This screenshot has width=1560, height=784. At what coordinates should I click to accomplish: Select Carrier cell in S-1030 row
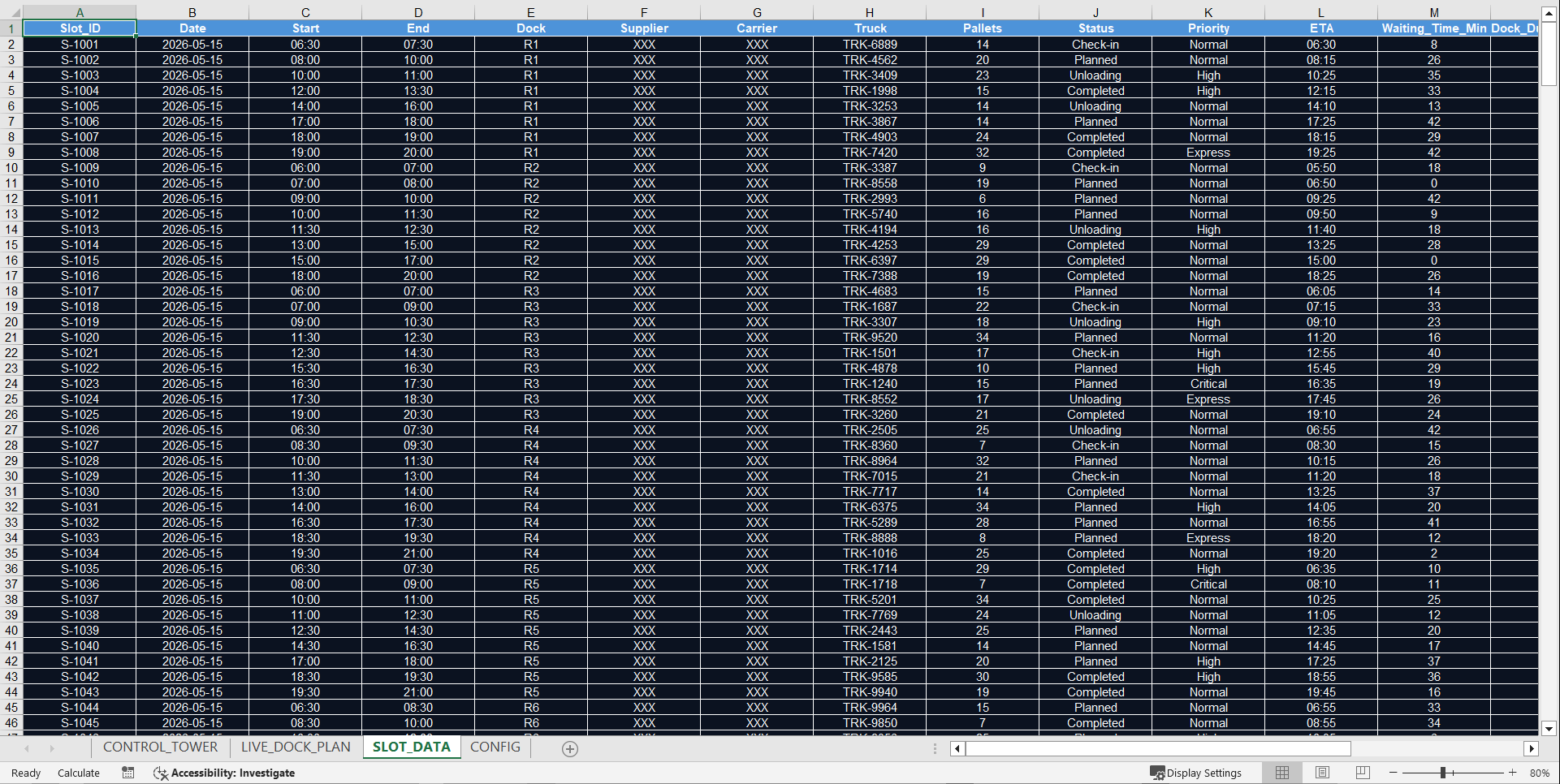(x=757, y=492)
